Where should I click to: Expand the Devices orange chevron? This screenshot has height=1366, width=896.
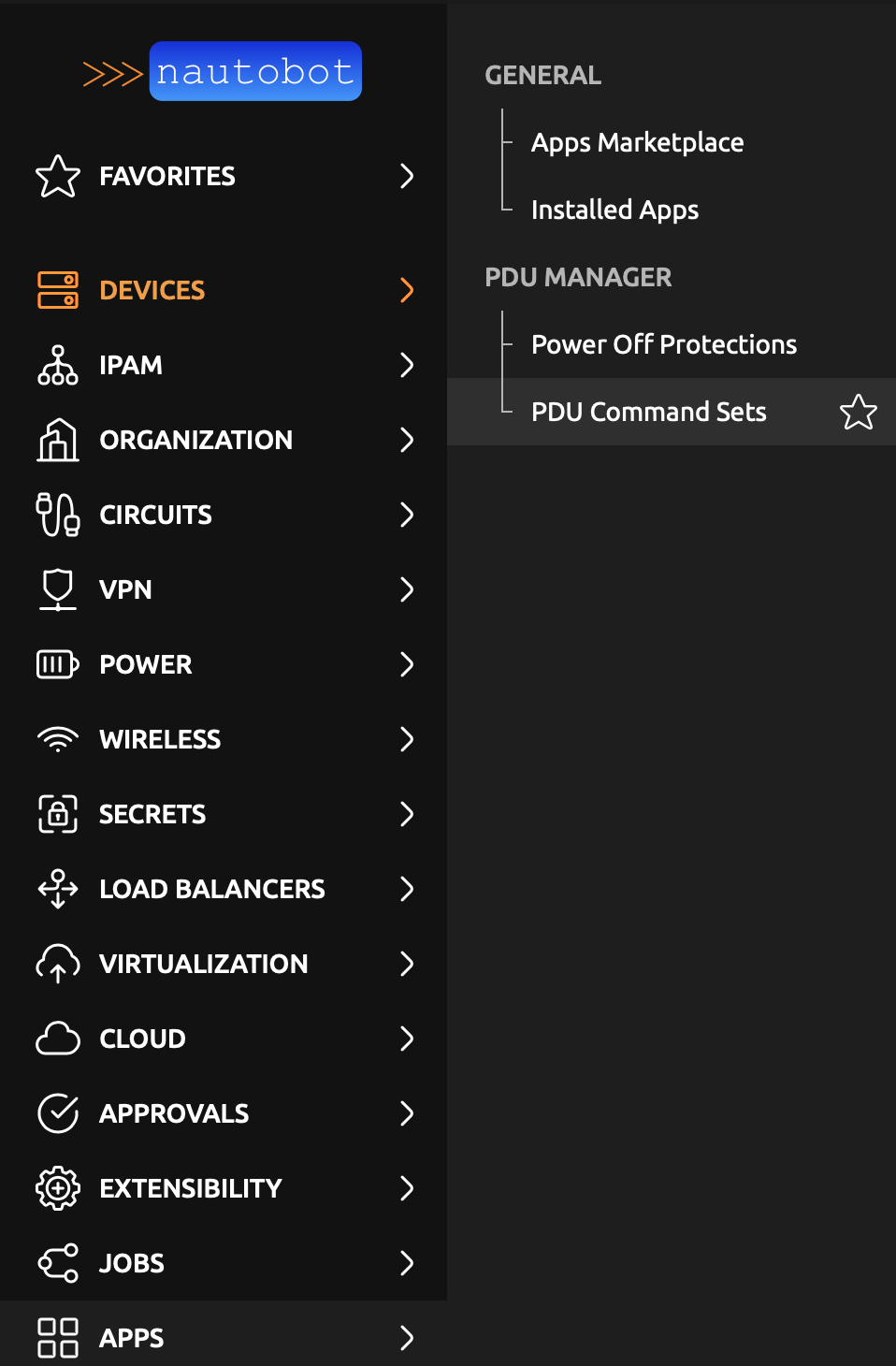(x=407, y=290)
